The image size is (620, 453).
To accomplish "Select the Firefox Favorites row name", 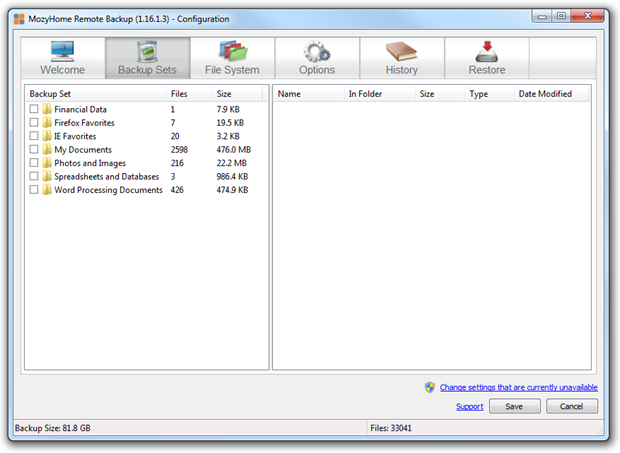I will tap(84, 123).
